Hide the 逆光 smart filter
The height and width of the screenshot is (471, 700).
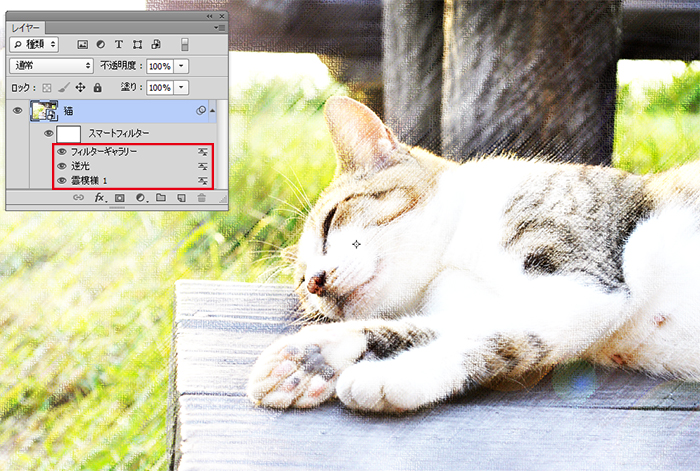pos(62,166)
